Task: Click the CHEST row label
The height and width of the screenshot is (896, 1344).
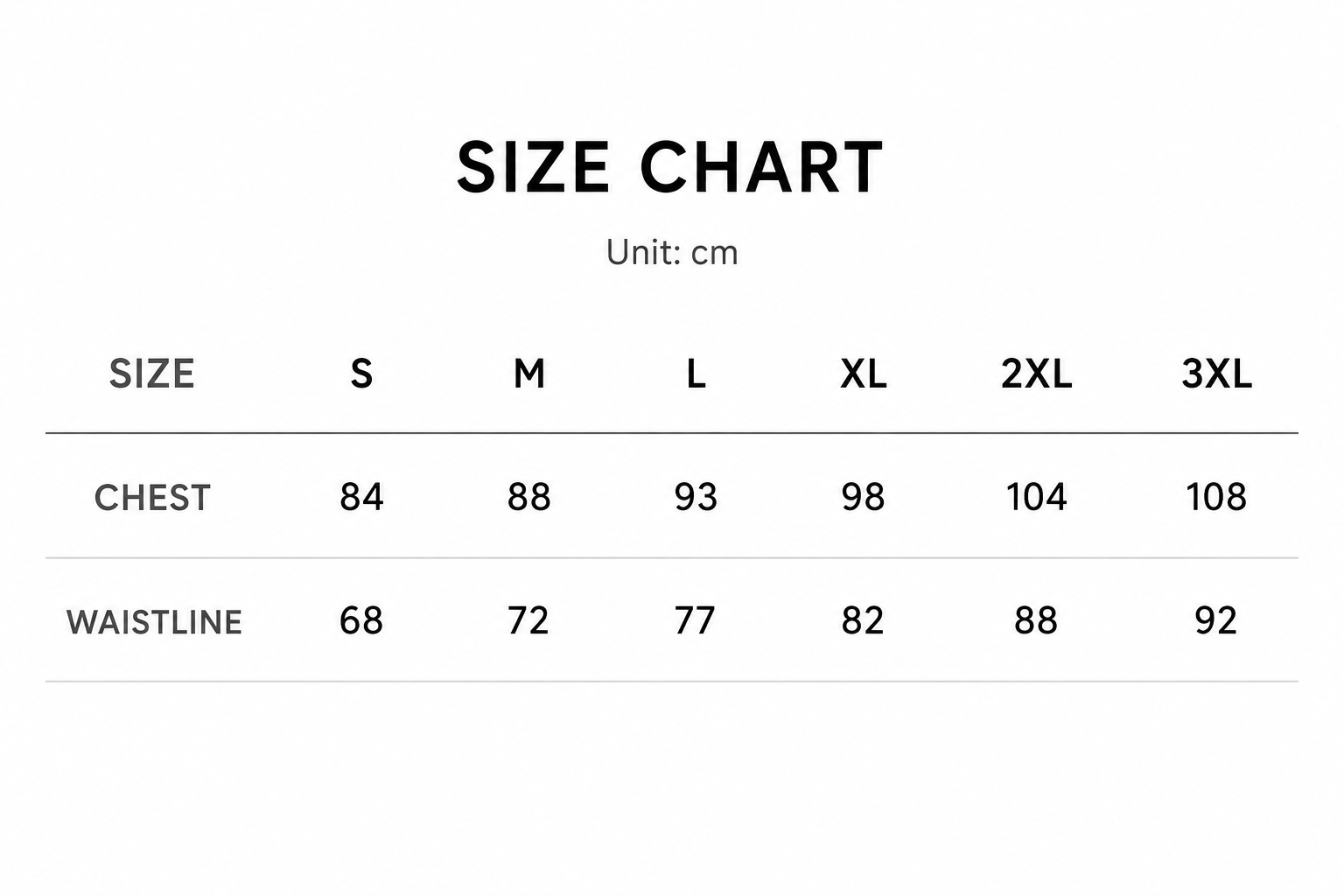Action: [152, 498]
